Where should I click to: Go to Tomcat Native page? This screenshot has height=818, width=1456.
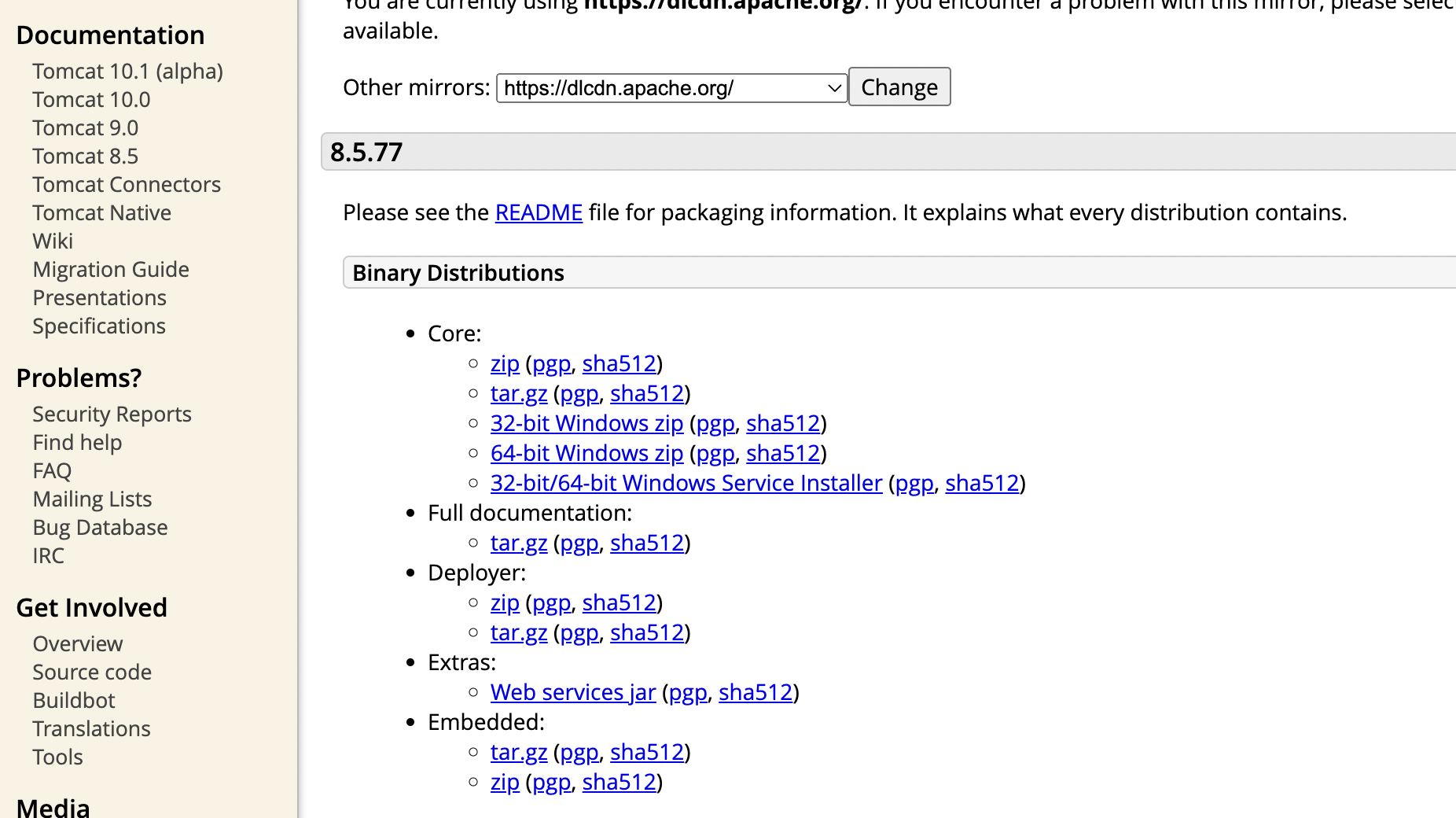102,213
